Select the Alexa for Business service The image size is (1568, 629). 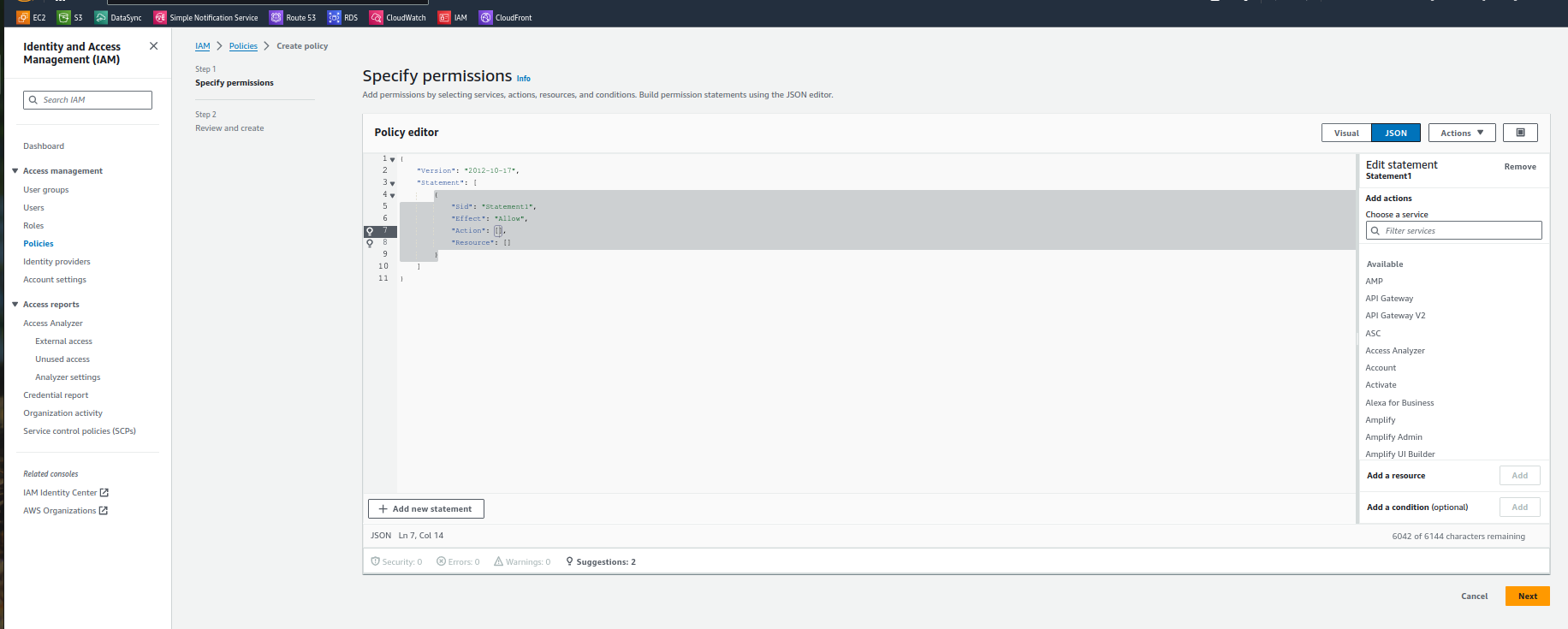[x=1399, y=403]
